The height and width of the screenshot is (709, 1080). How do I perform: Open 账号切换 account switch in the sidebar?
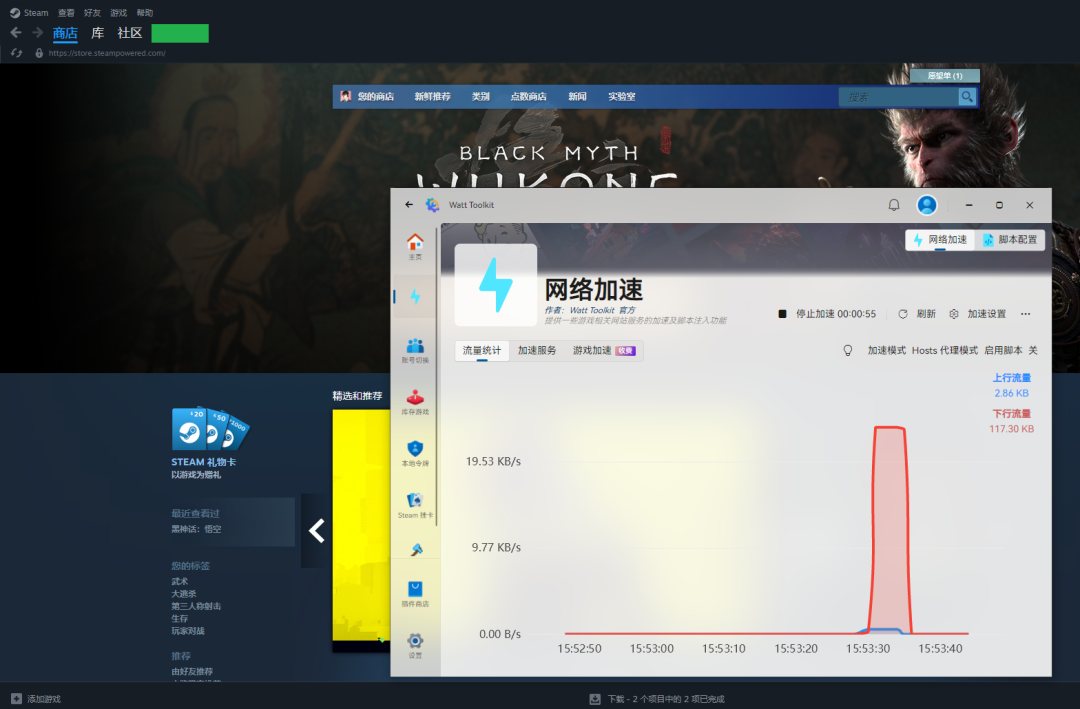(414, 350)
